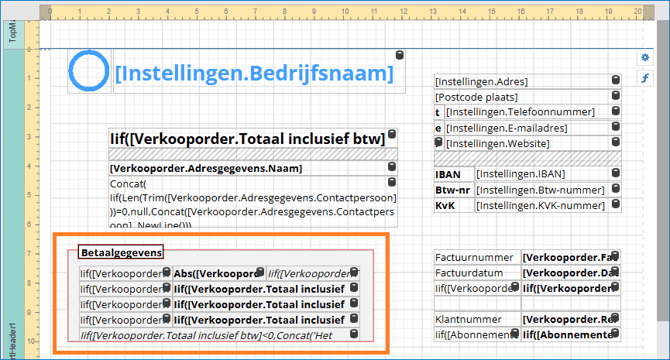The width and height of the screenshot is (670, 360).
Task: Click database icon beside E-mailadres field
Action: click(x=615, y=126)
